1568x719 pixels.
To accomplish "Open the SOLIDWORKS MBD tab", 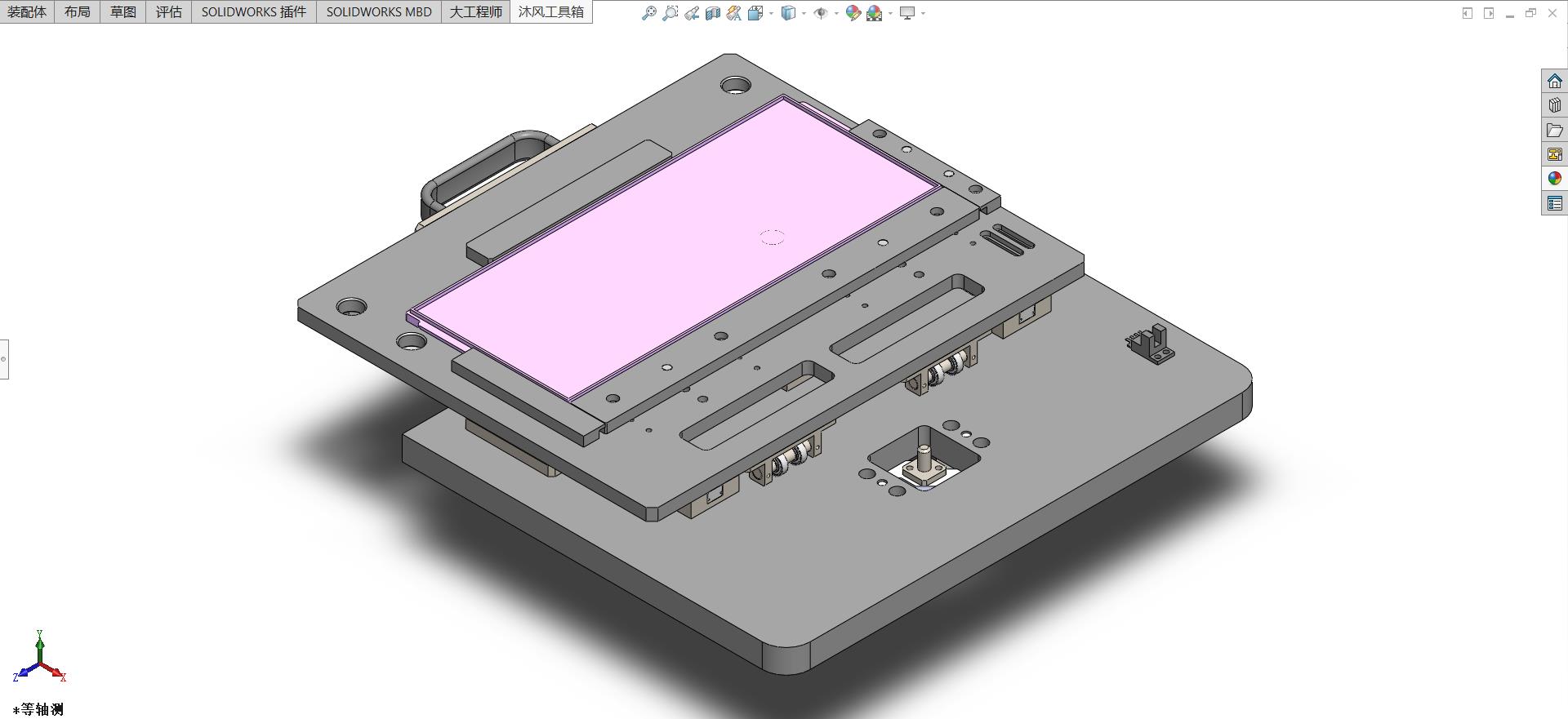I will [x=379, y=11].
